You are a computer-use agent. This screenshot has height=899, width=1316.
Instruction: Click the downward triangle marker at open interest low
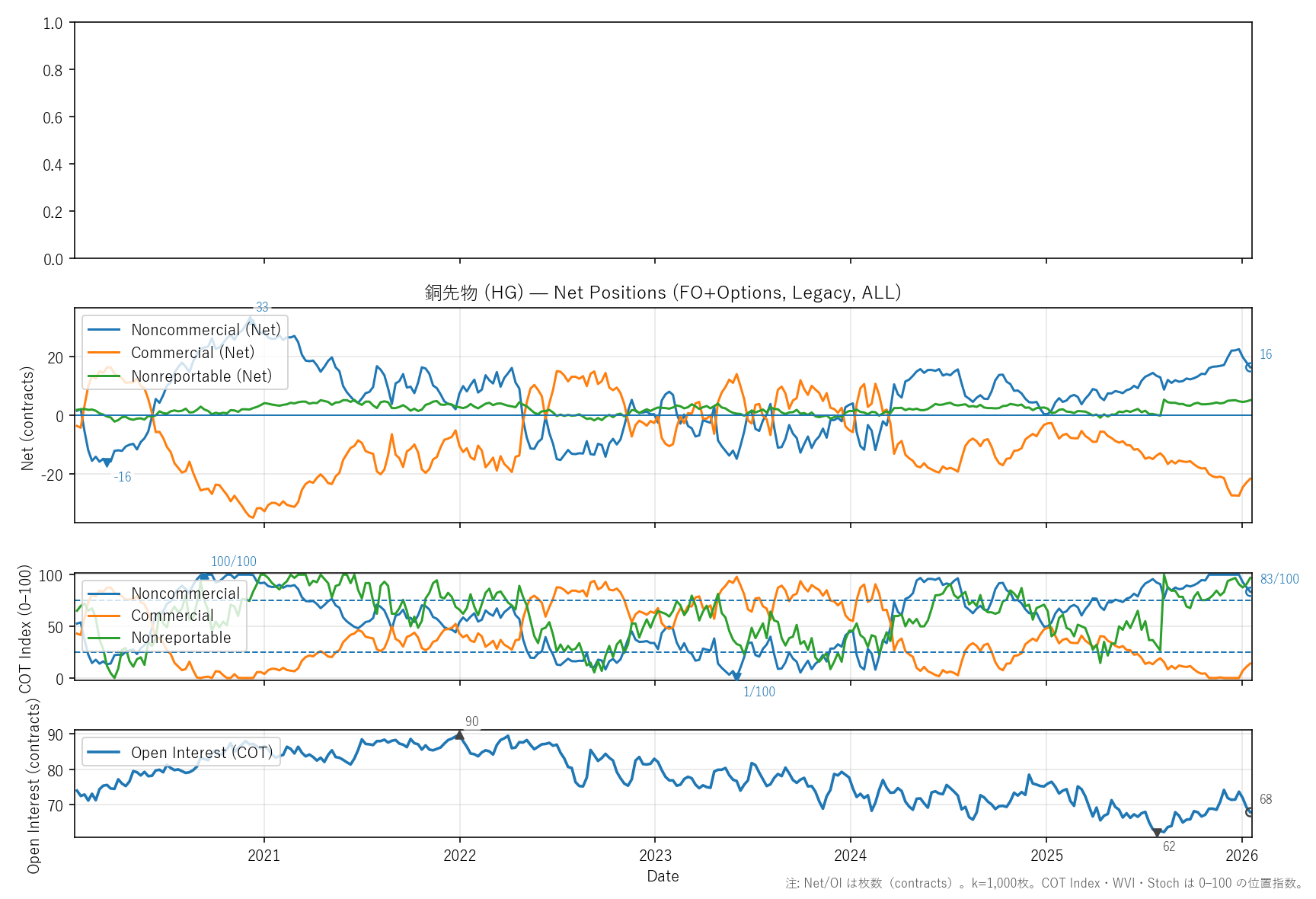click(x=1157, y=833)
